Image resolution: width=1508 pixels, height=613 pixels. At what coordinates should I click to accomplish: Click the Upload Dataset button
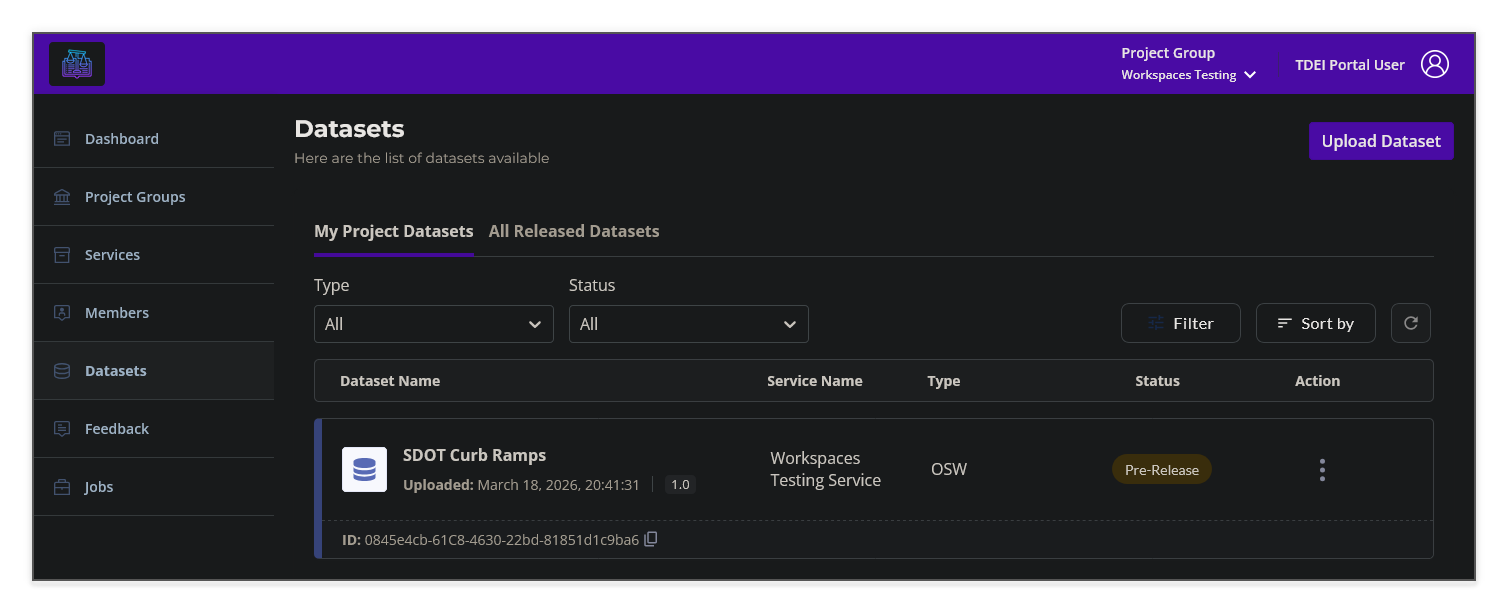(x=1381, y=140)
